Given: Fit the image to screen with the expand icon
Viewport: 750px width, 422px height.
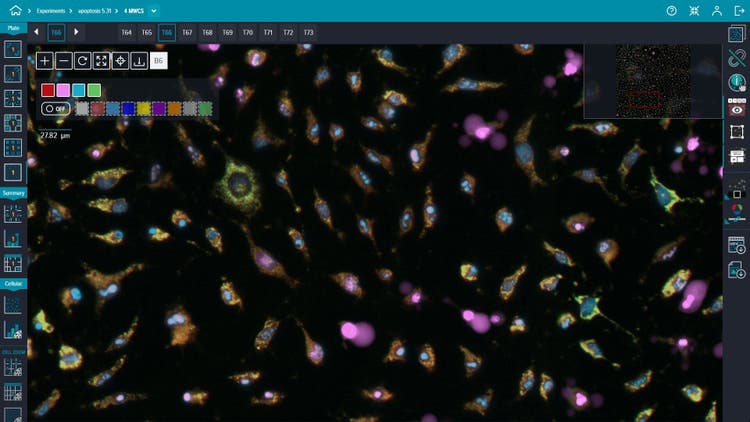Looking at the screenshot, I should (102, 61).
